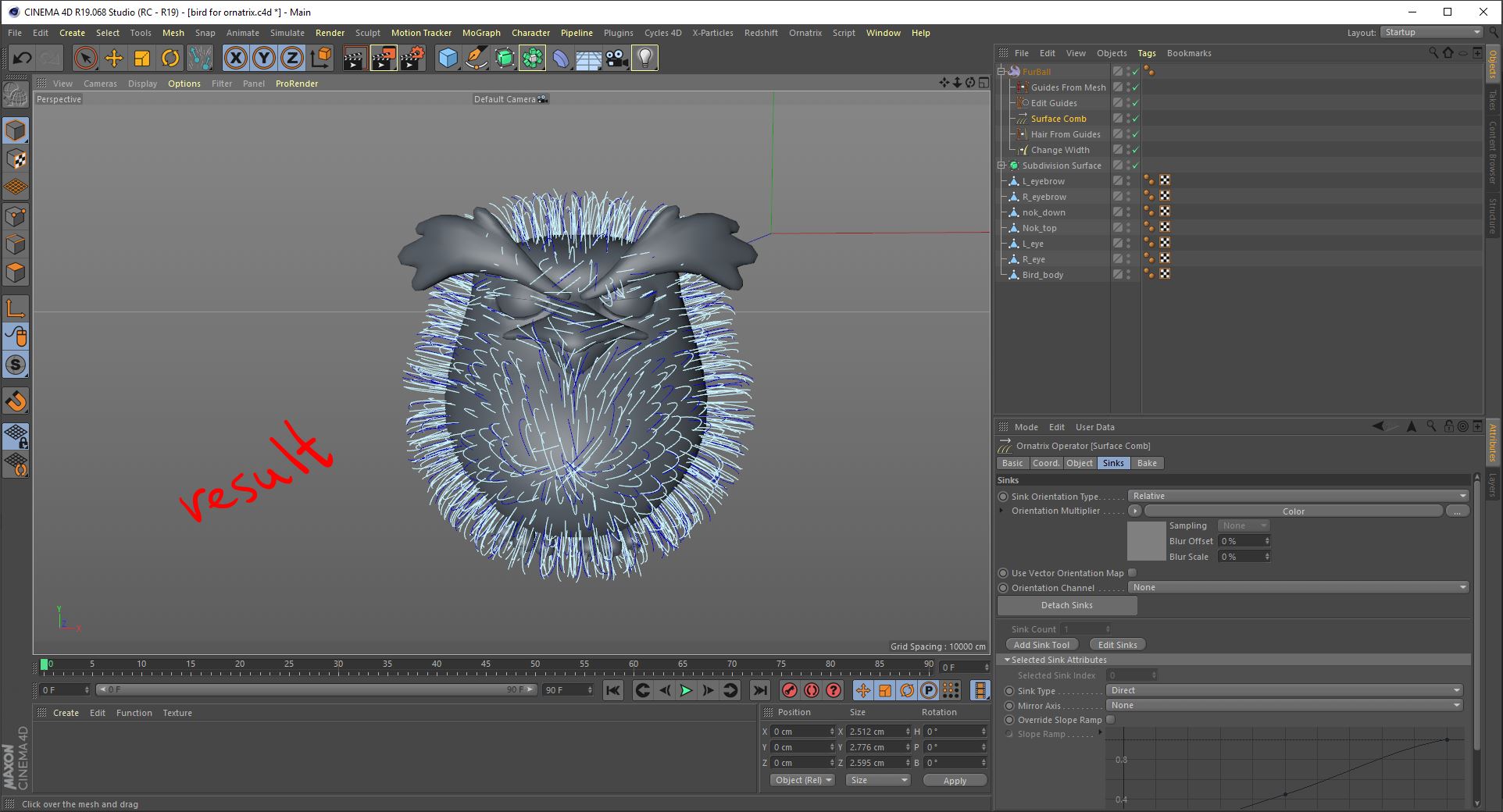Image resolution: width=1503 pixels, height=812 pixels.
Task: Toggle X-axis lock icon
Action: [x=235, y=59]
